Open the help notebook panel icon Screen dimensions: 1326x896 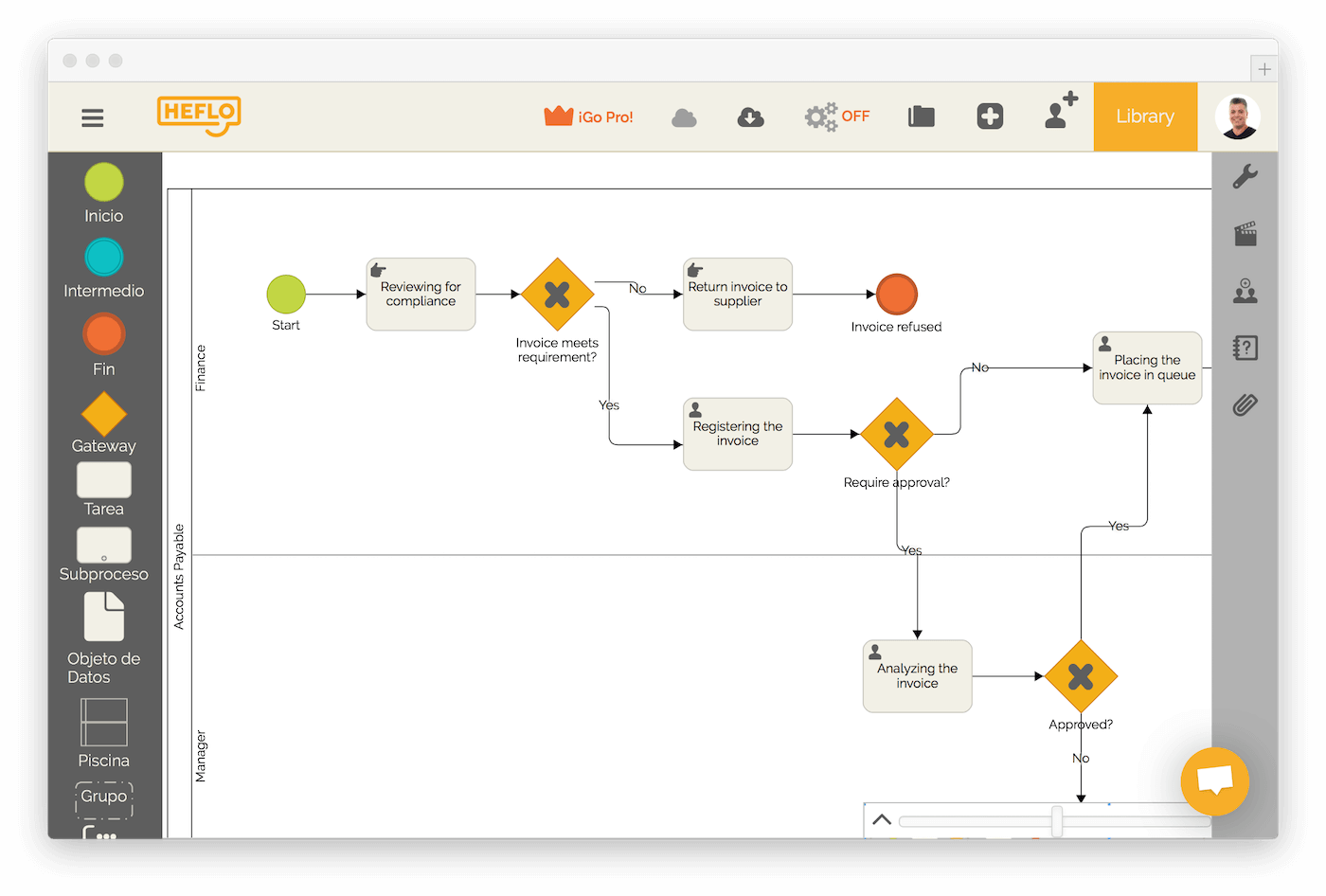[1245, 348]
